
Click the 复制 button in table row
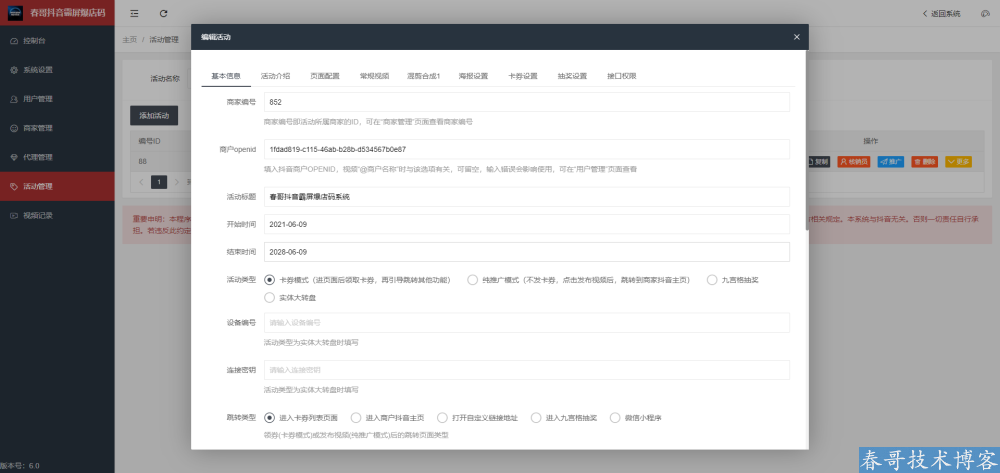(818, 162)
